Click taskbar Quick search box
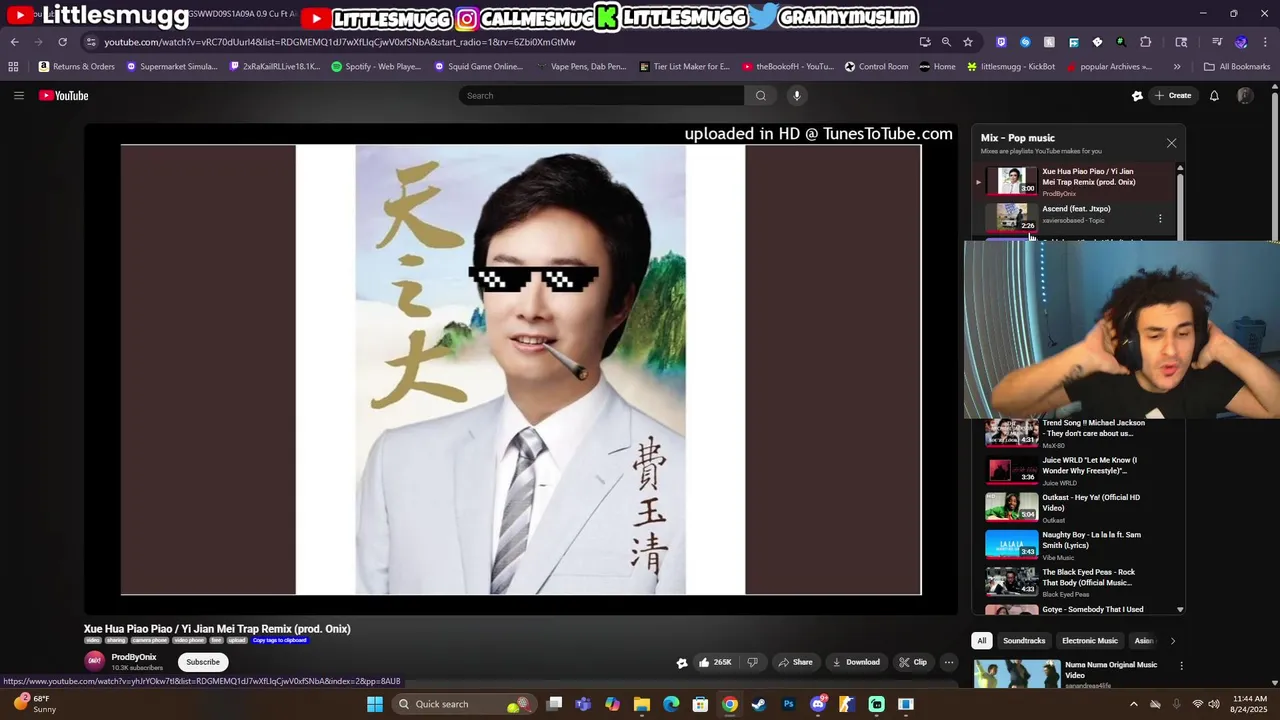Image resolution: width=1280 pixels, height=720 pixels. coord(464,704)
